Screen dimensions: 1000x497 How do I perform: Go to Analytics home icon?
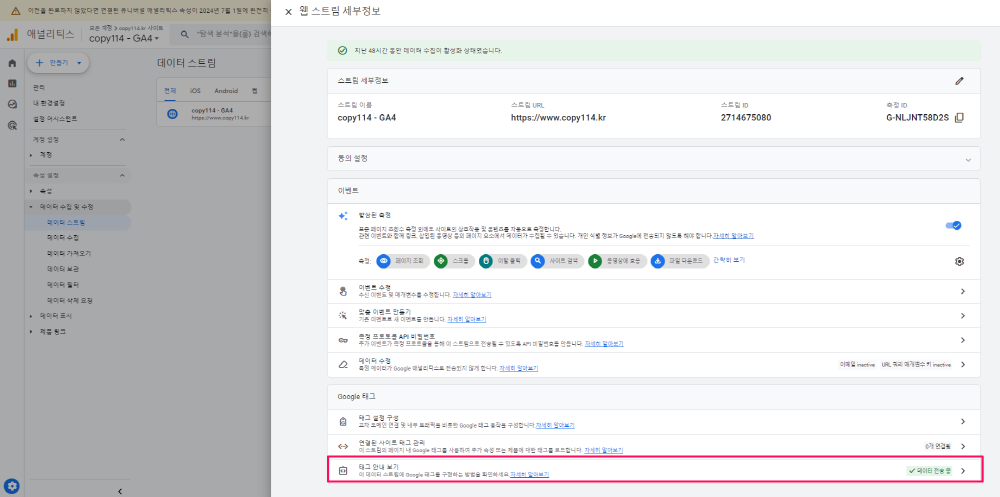click(x=12, y=63)
